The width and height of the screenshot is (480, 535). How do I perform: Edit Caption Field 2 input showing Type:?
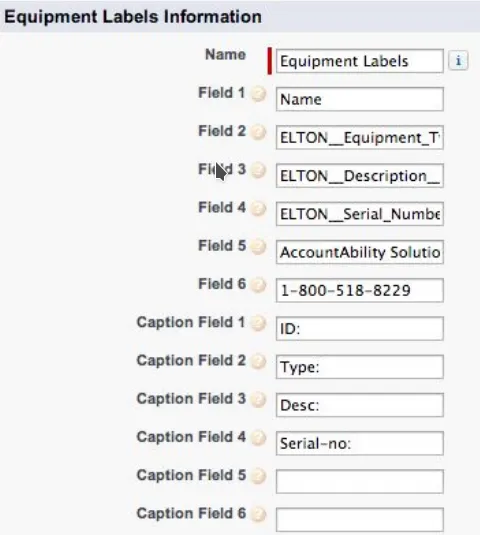[360, 367]
